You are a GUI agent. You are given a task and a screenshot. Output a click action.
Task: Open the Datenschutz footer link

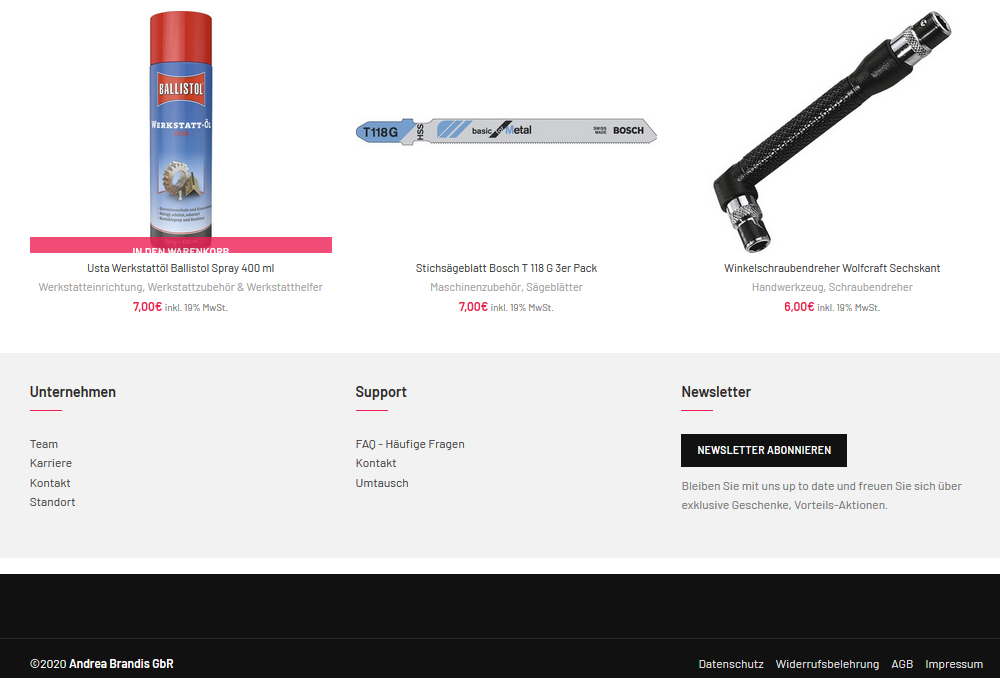pos(731,664)
